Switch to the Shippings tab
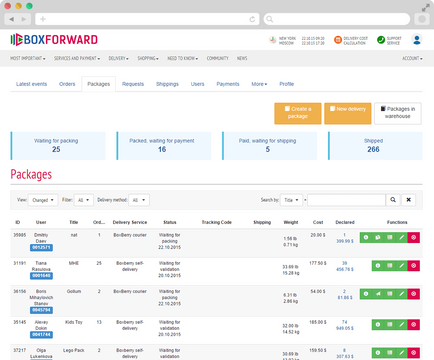Screen dimensions: 434x360 pyautogui.click(x=167, y=84)
